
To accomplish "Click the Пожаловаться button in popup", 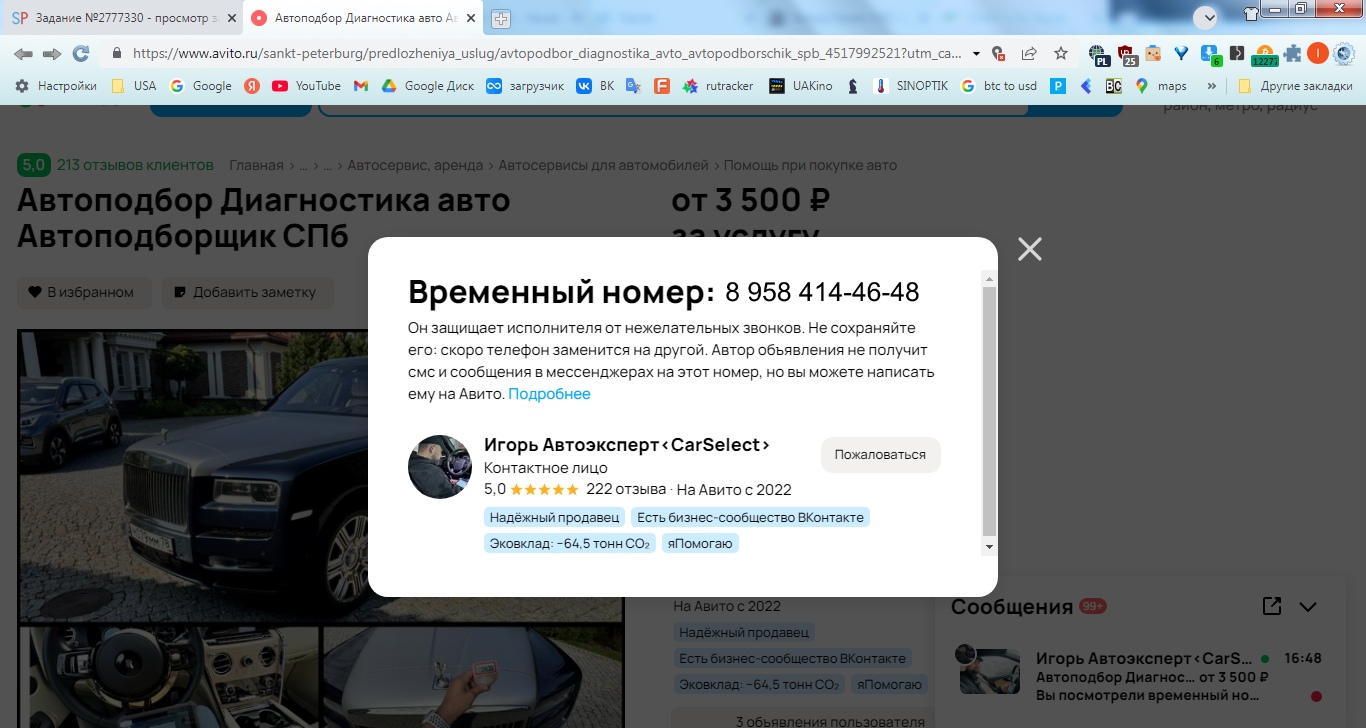I will tap(880, 454).
